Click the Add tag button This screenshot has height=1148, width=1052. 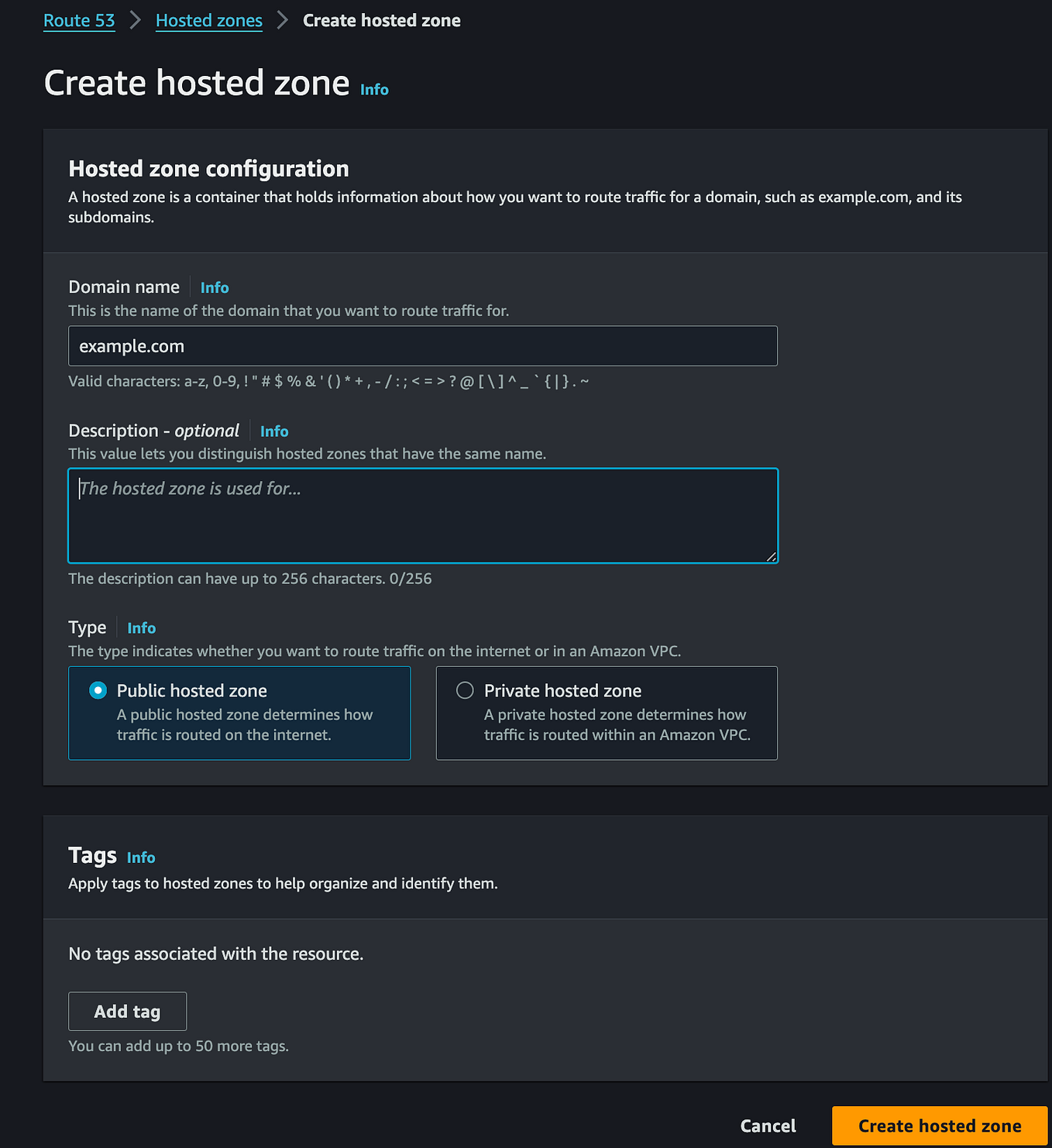click(127, 1011)
